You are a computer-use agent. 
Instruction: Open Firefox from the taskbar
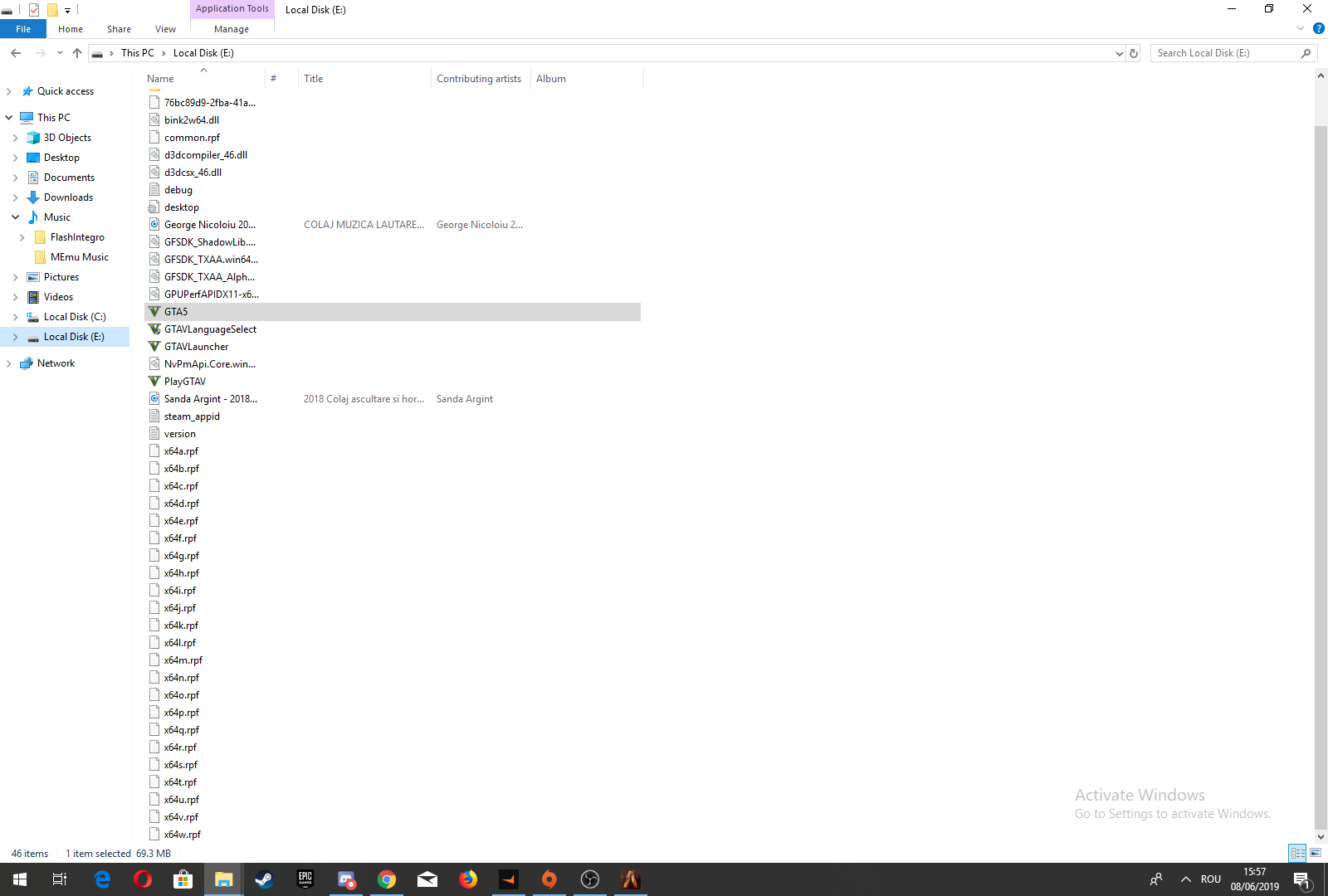(468, 879)
